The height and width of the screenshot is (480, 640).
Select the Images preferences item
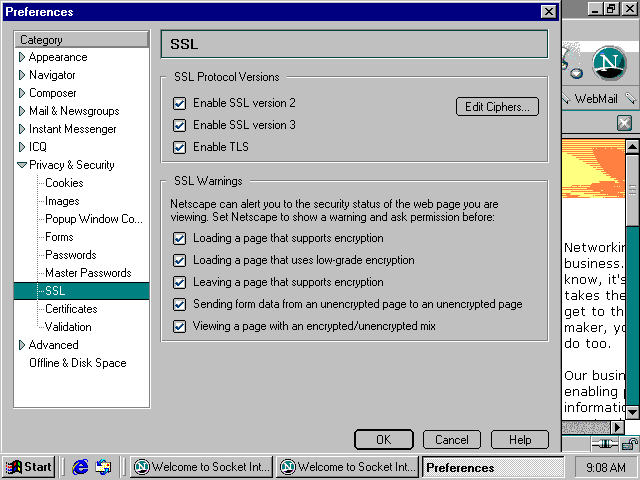[62, 201]
